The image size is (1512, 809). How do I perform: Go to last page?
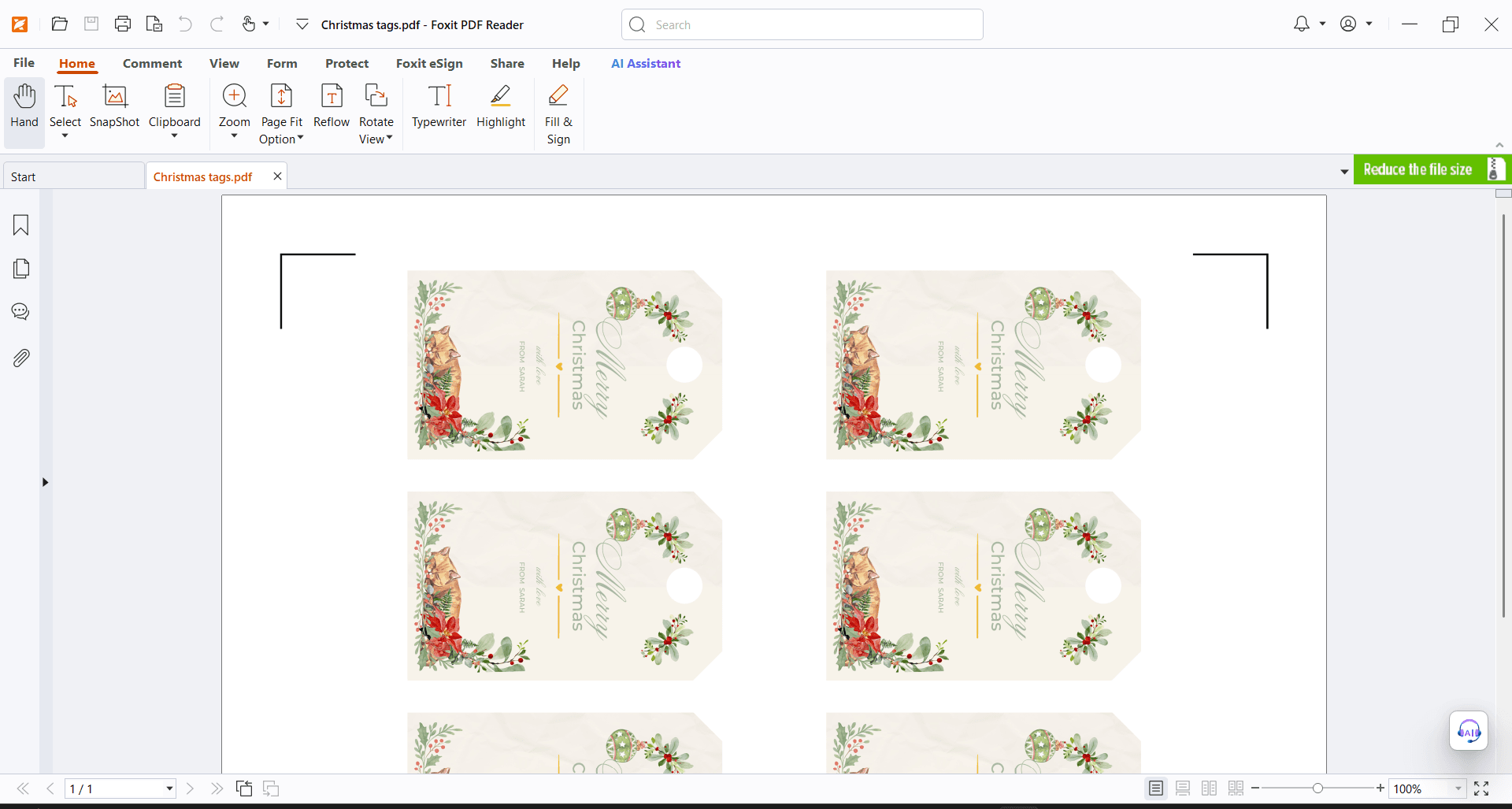[217, 789]
